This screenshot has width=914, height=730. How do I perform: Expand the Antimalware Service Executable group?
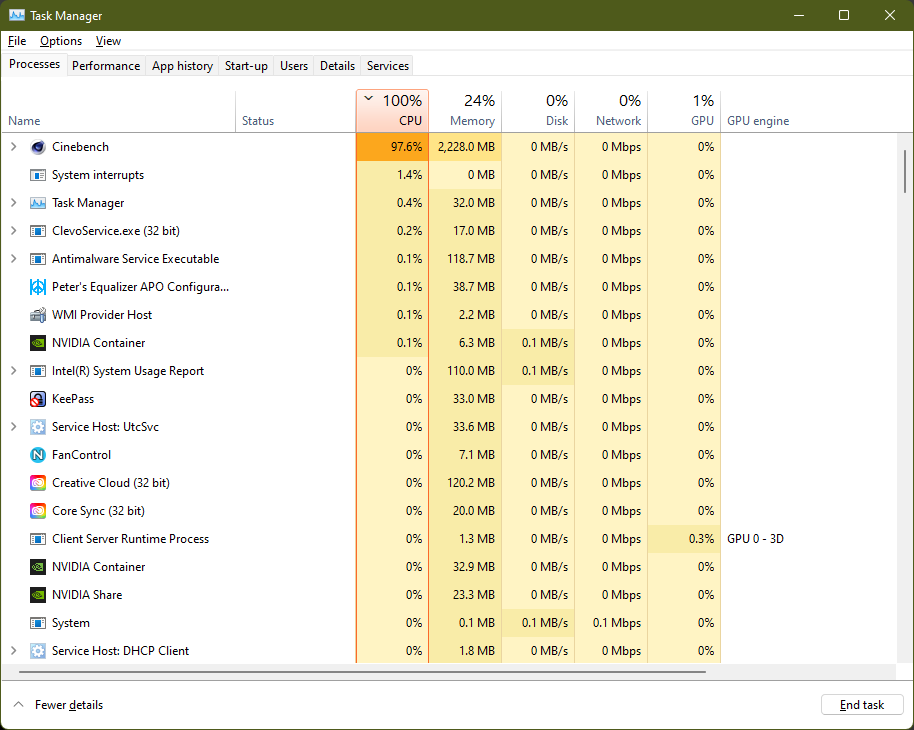(13, 259)
